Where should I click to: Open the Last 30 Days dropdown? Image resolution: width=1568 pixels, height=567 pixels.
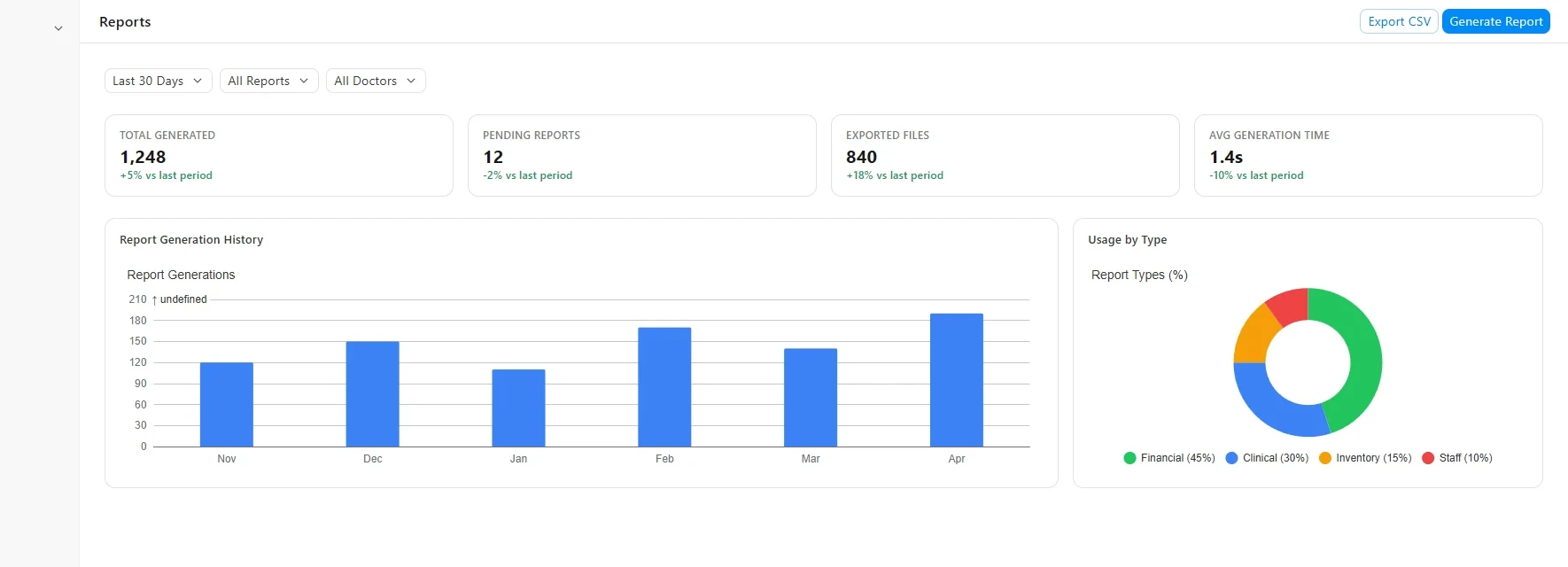159,81
